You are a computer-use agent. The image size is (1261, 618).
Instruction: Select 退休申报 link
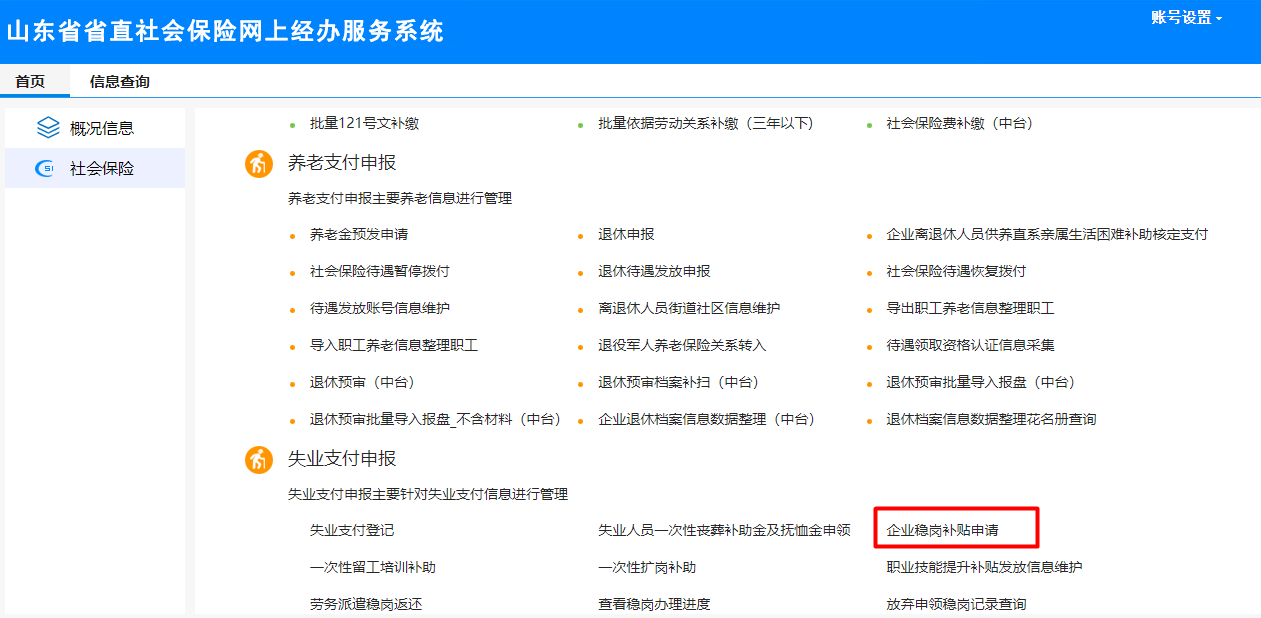[x=626, y=234]
